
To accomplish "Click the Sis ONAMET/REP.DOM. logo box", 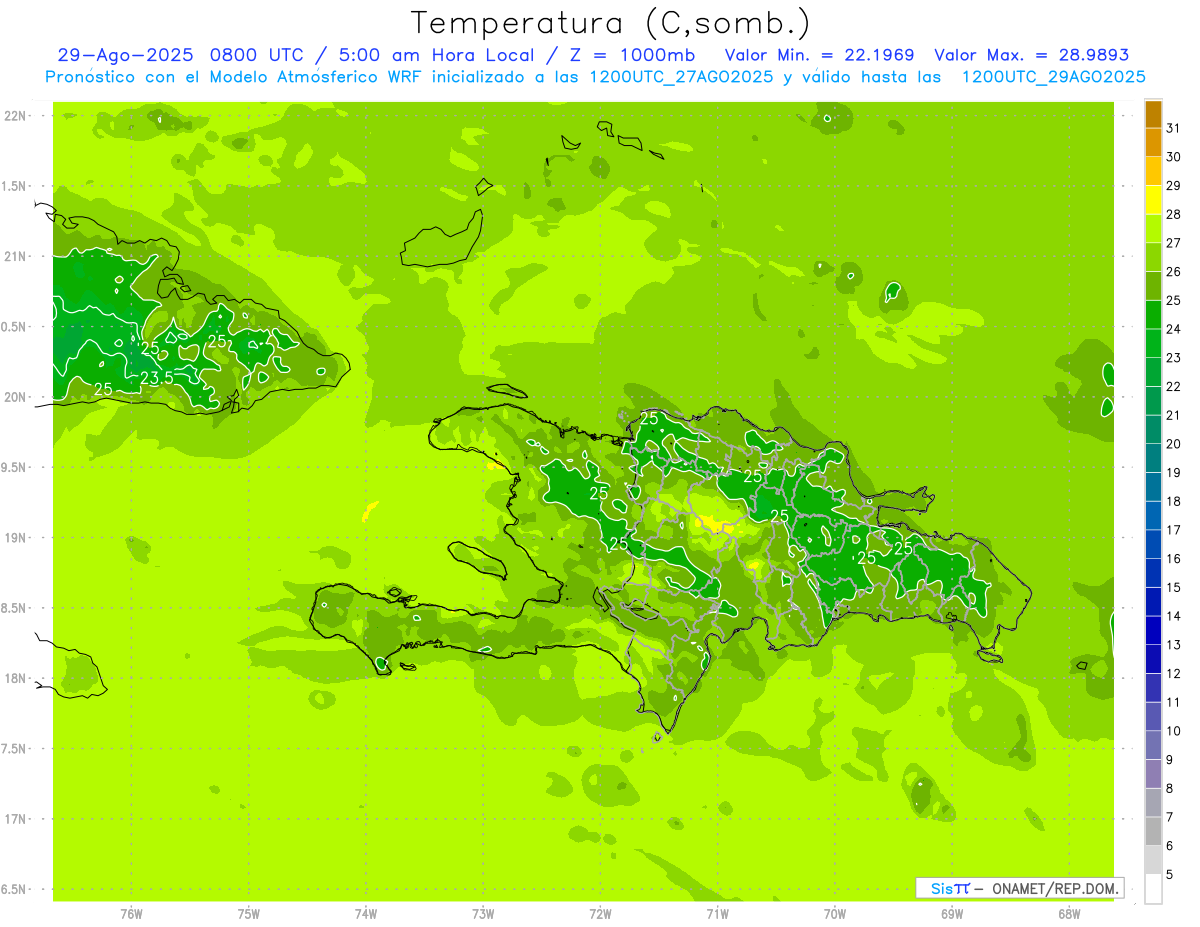I will click(1019, 888).
